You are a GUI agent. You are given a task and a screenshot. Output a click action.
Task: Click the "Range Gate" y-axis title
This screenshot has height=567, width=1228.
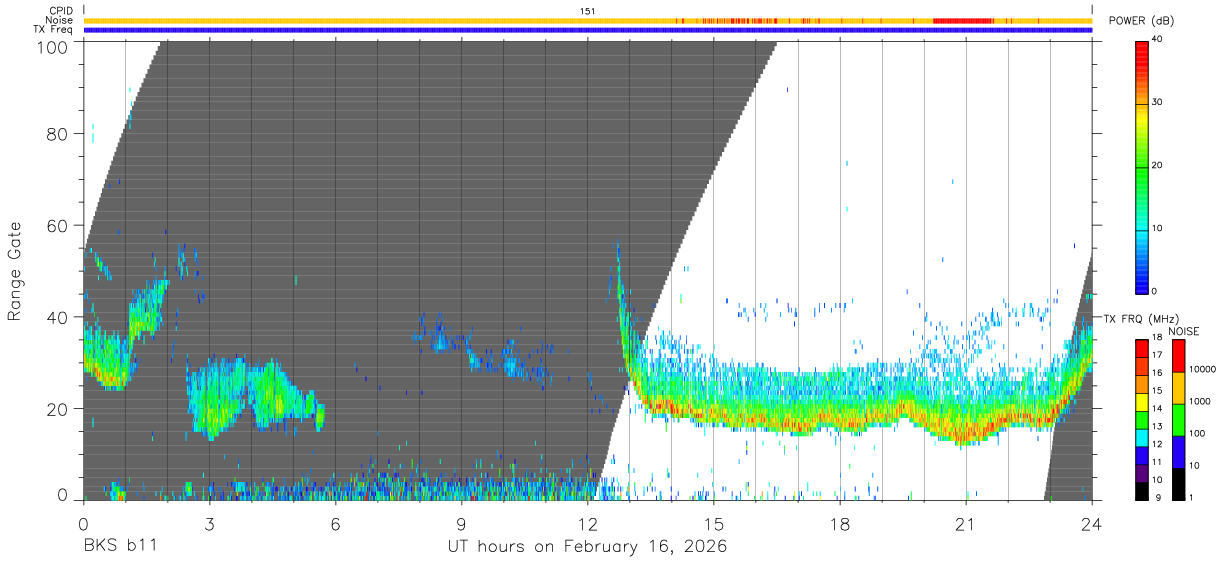point(15,271)
